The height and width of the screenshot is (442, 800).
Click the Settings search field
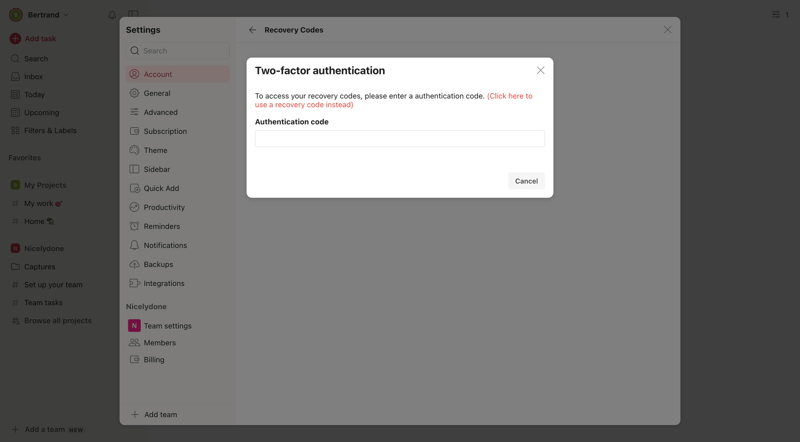coord(178,51)
